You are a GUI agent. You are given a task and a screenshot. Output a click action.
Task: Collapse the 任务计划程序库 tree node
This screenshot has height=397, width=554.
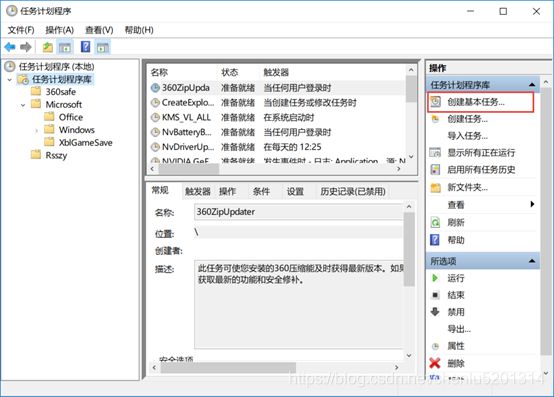[10, 79]
